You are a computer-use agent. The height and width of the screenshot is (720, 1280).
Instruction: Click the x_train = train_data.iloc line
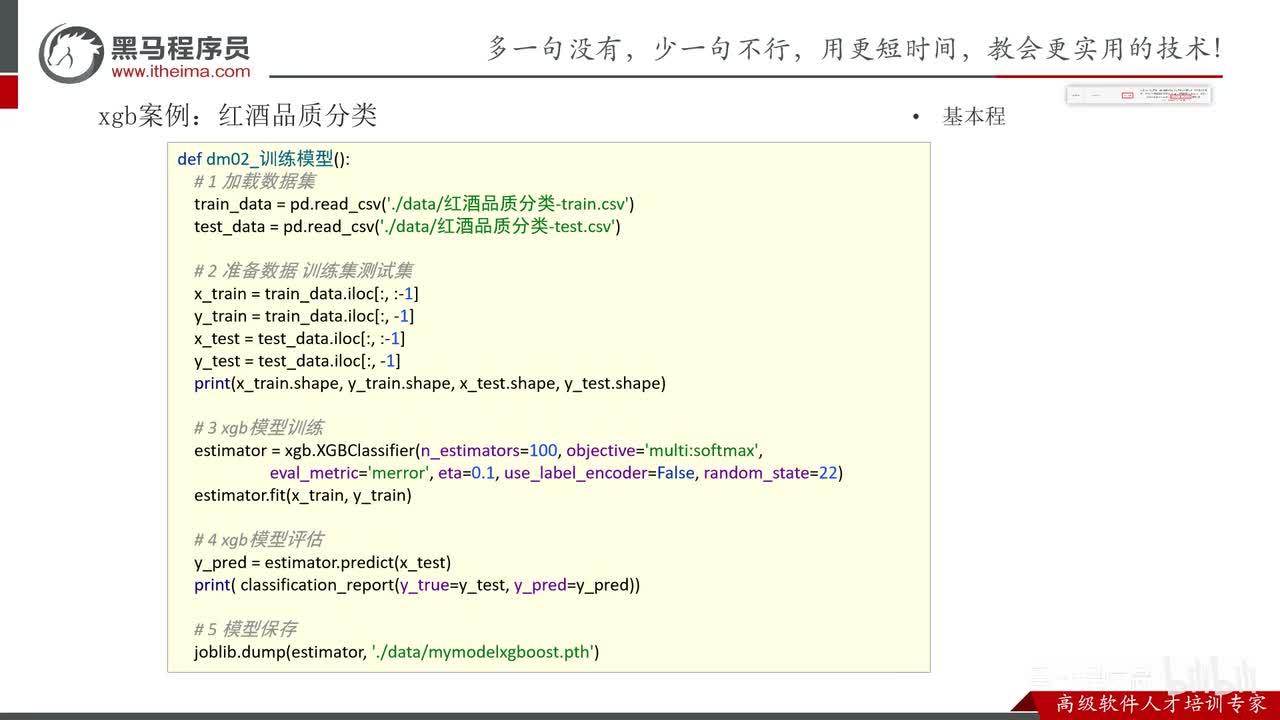tap(306, 293)
